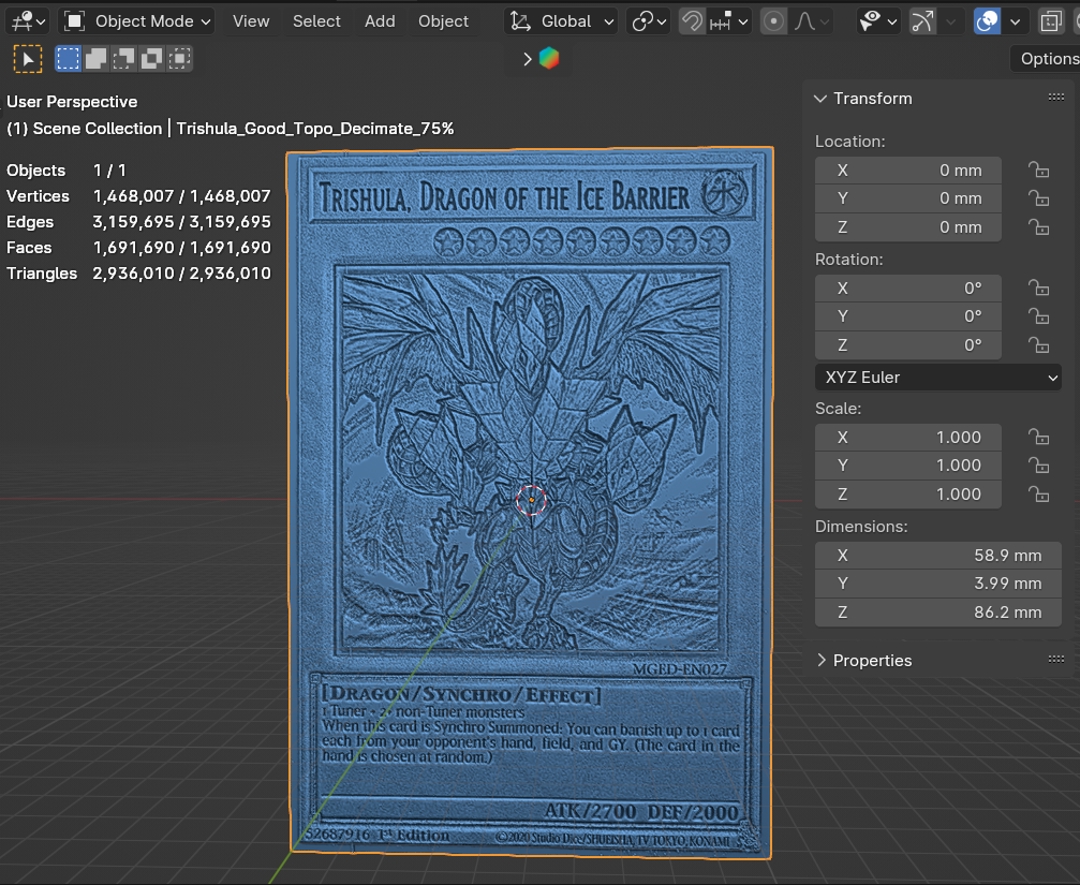The height and width of the screenshot is (885, 1080).
Task: Click the Options button
Action: click(1048, 59)
